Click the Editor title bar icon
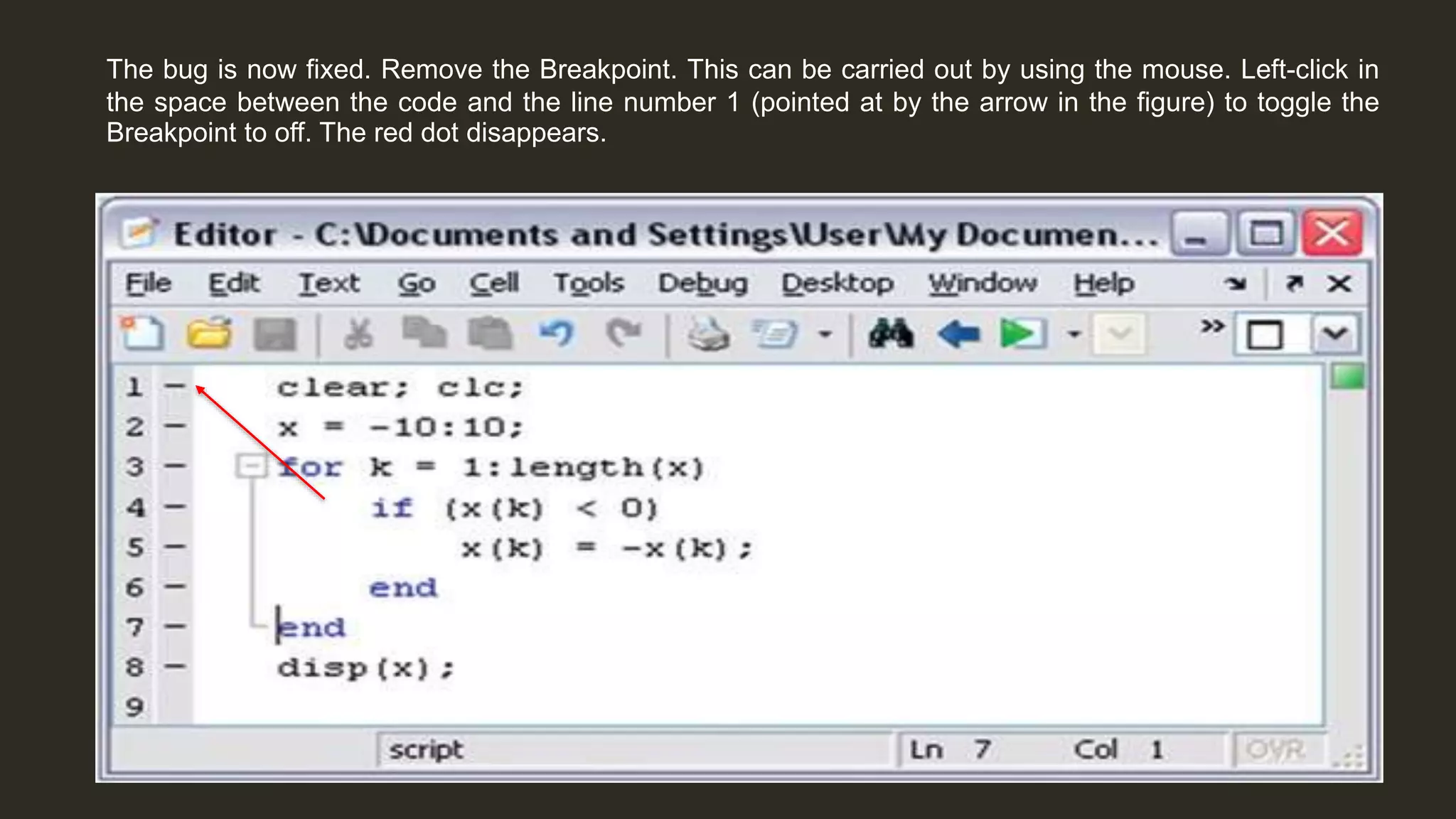This screenshot has width=1456, height=819. point(138,232)
